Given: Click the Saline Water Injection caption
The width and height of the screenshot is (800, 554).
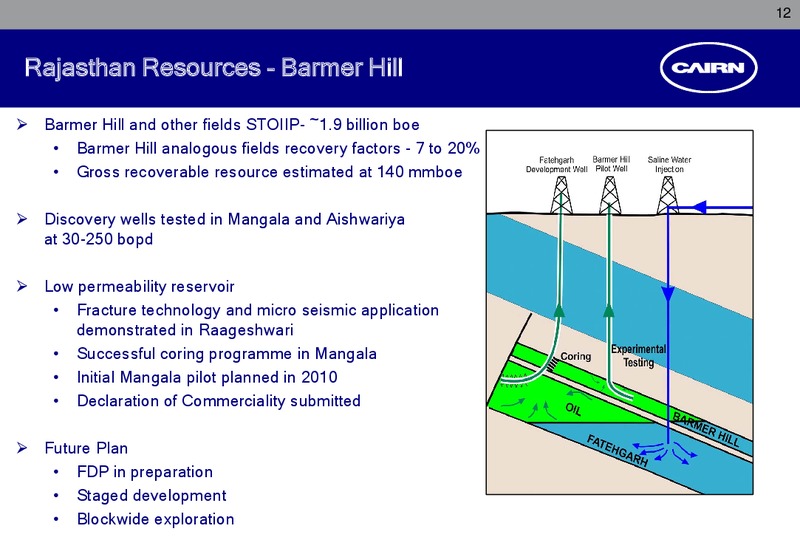Looking at the screenshot, I should pyautogui.click(x=669, y=164).
